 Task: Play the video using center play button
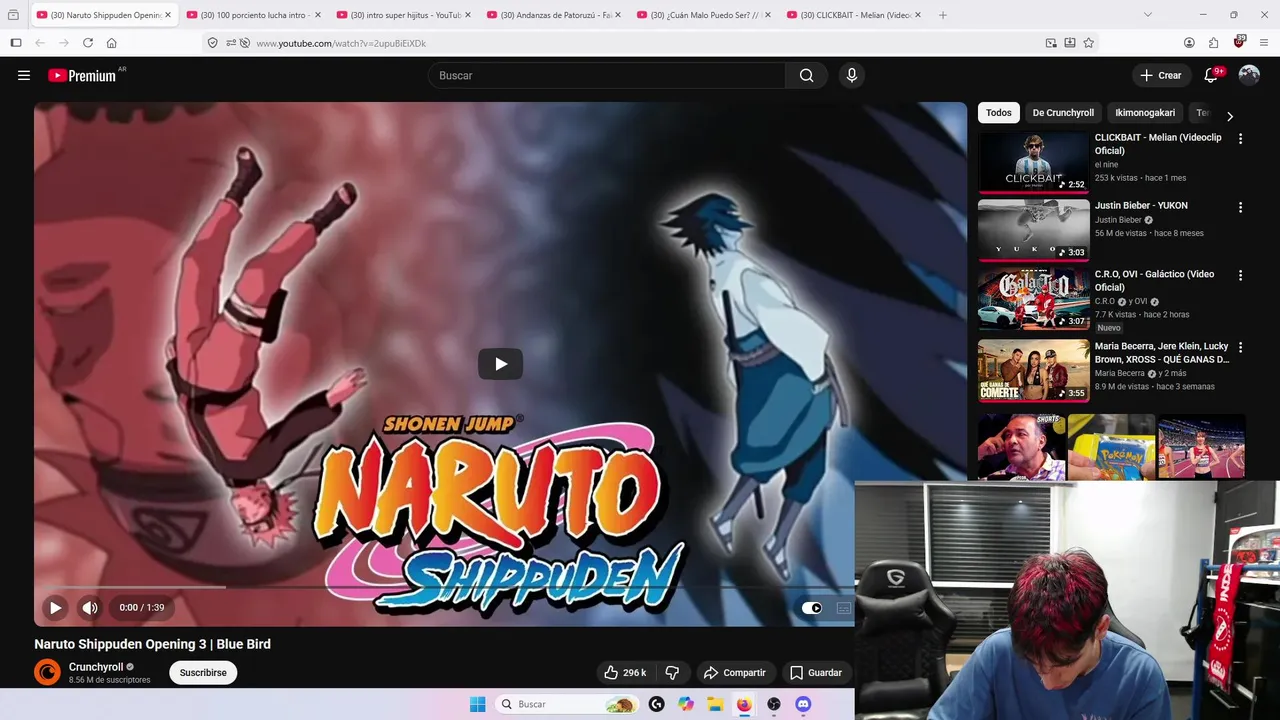[x=500, y=364]
